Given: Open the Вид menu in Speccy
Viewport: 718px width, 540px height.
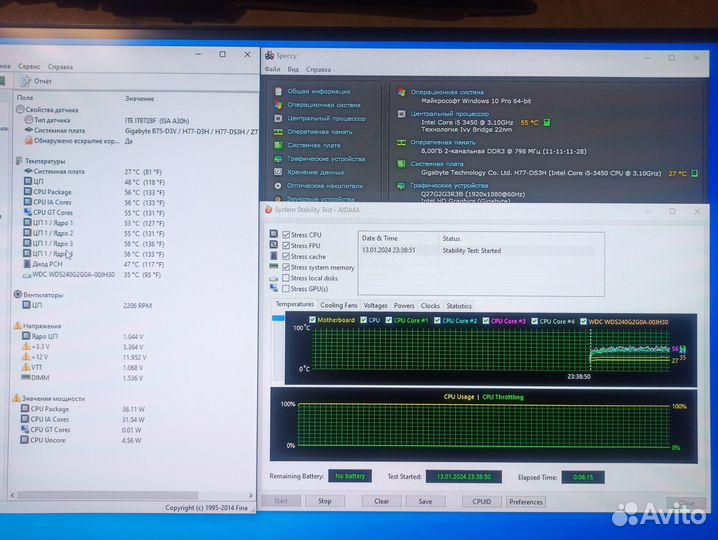Looking at the screenshot, I should (293, 70).
